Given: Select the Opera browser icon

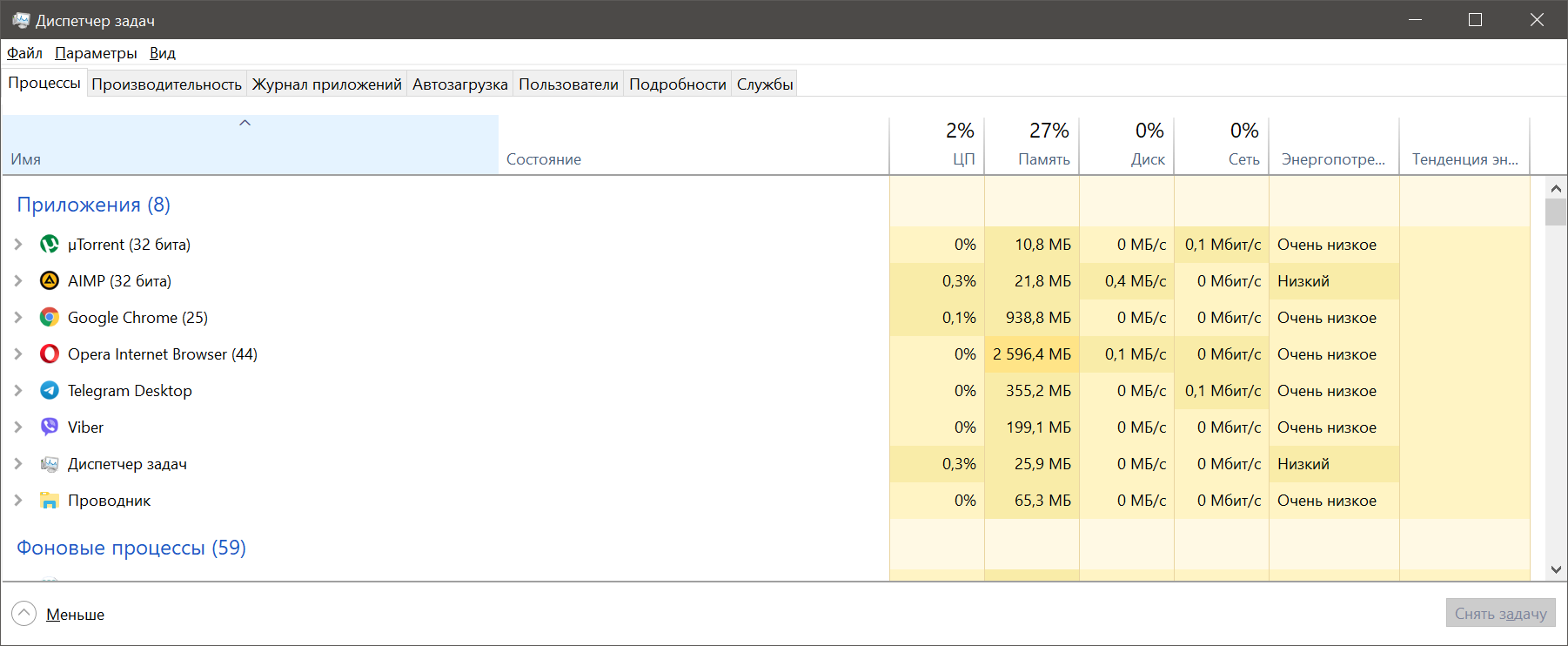Looking at the screenshot, I should click(50, 354).
